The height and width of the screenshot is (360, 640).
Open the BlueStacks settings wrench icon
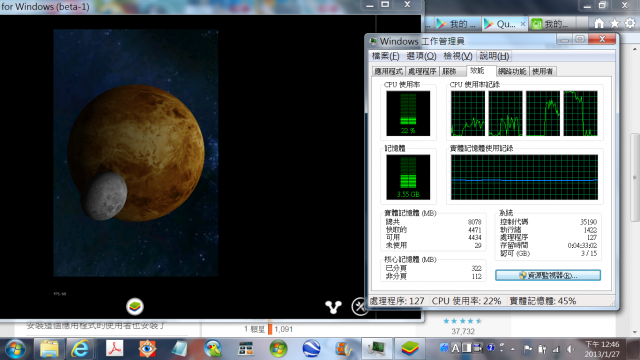coord(360,307)
